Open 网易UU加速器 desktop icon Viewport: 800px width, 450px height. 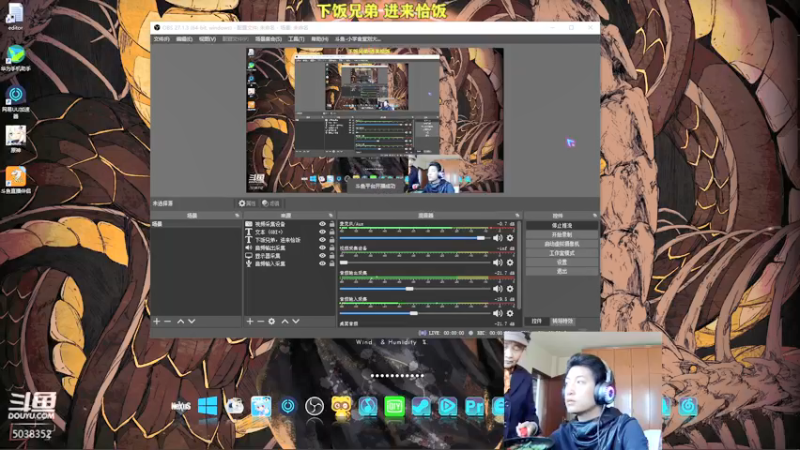click(16, 102)
